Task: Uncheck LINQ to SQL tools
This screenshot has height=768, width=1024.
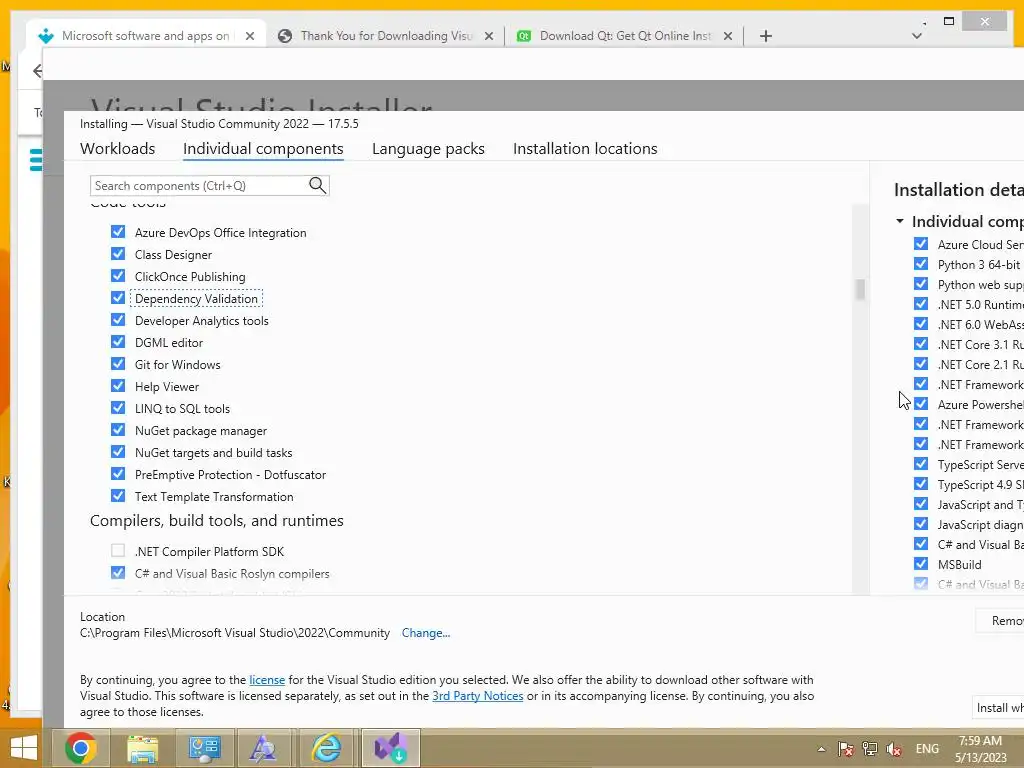Action: pos(118,408)
